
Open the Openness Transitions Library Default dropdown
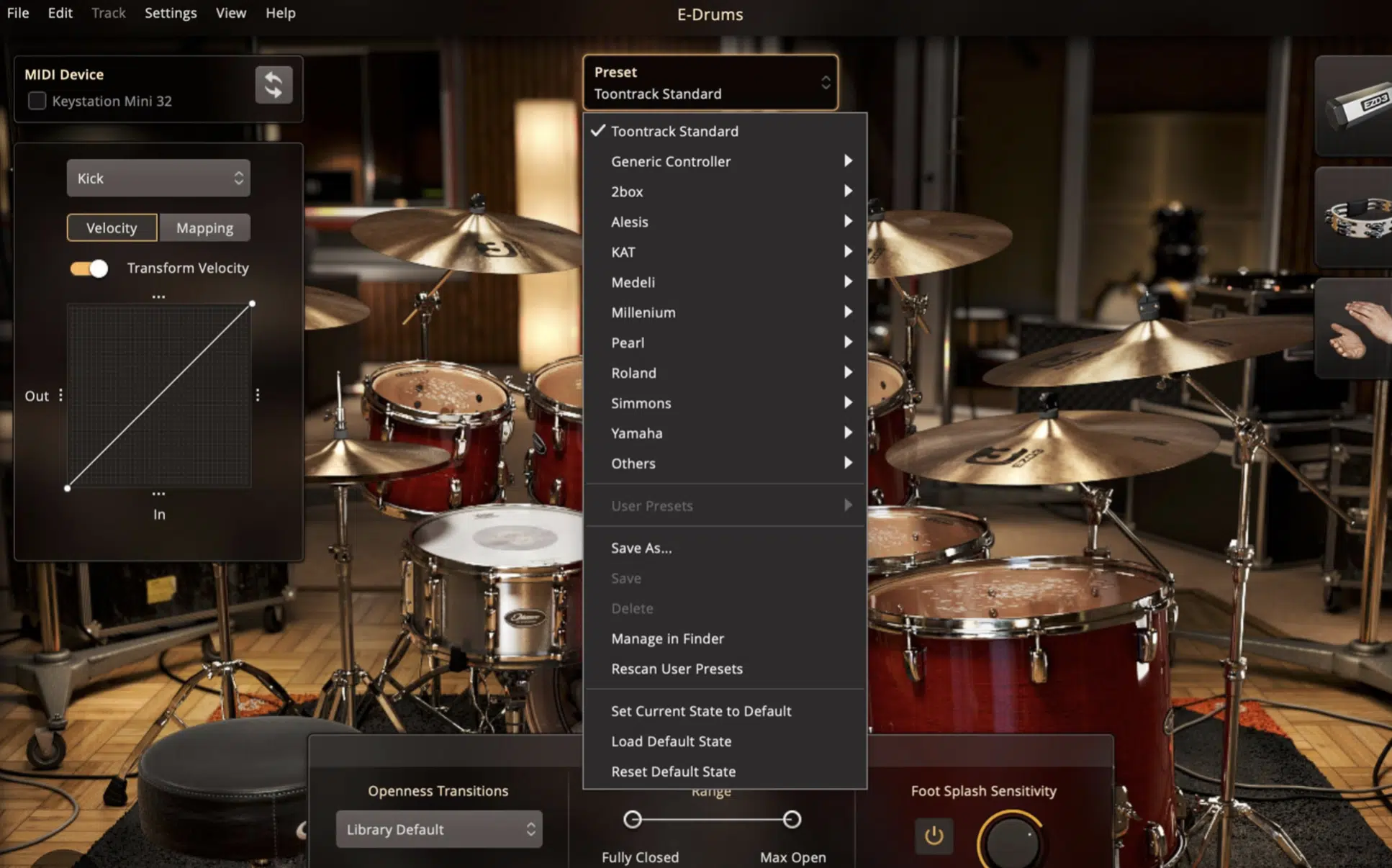coord(437,828)
